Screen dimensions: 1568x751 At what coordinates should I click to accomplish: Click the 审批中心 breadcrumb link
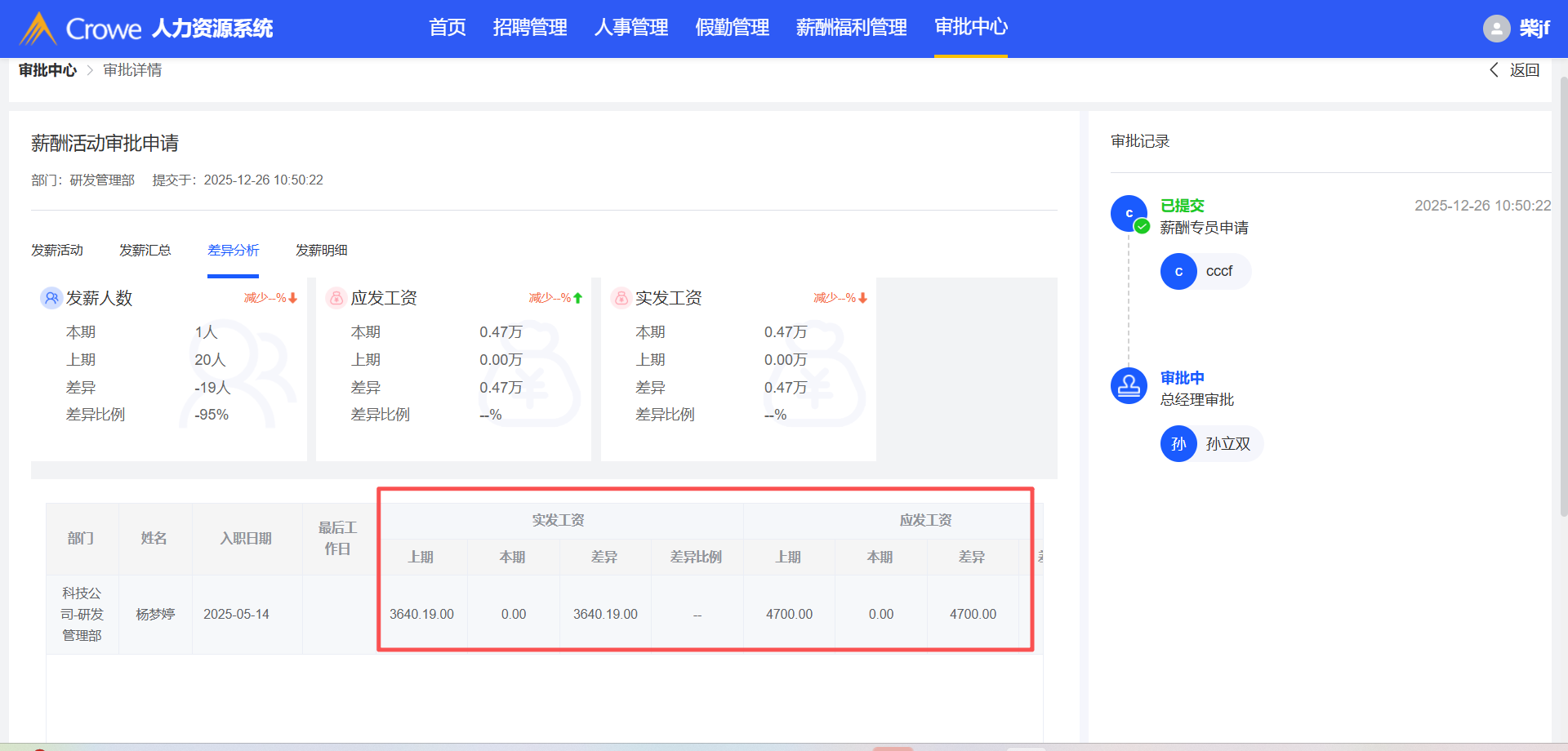(47, 70)
